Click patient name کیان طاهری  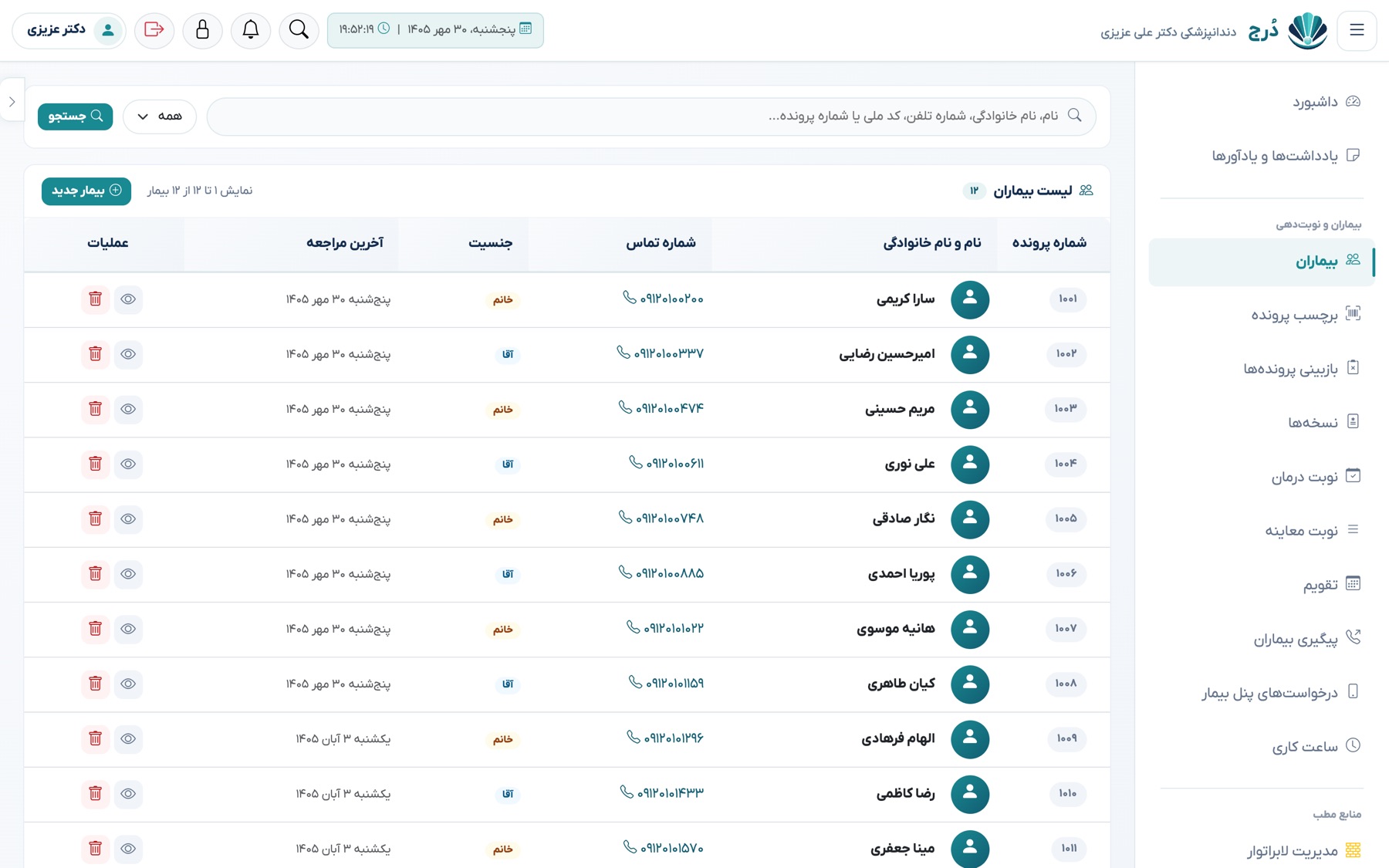[901, 684]
